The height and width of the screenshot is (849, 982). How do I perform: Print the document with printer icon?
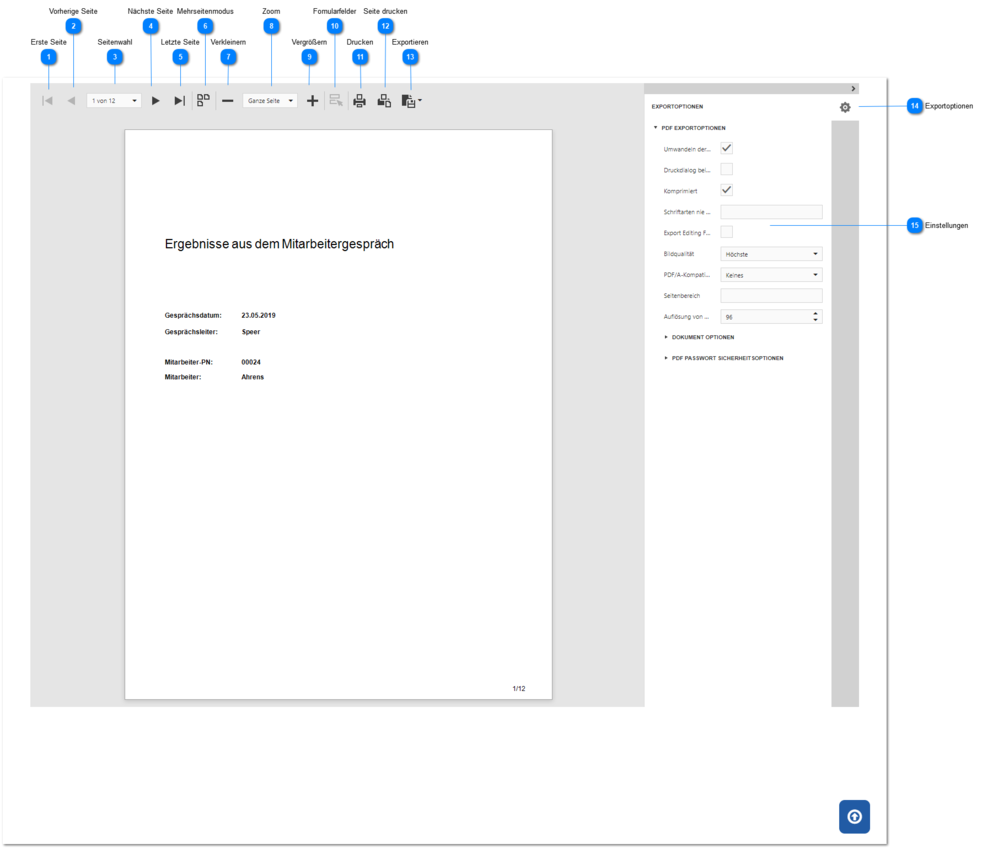(359, 101)
